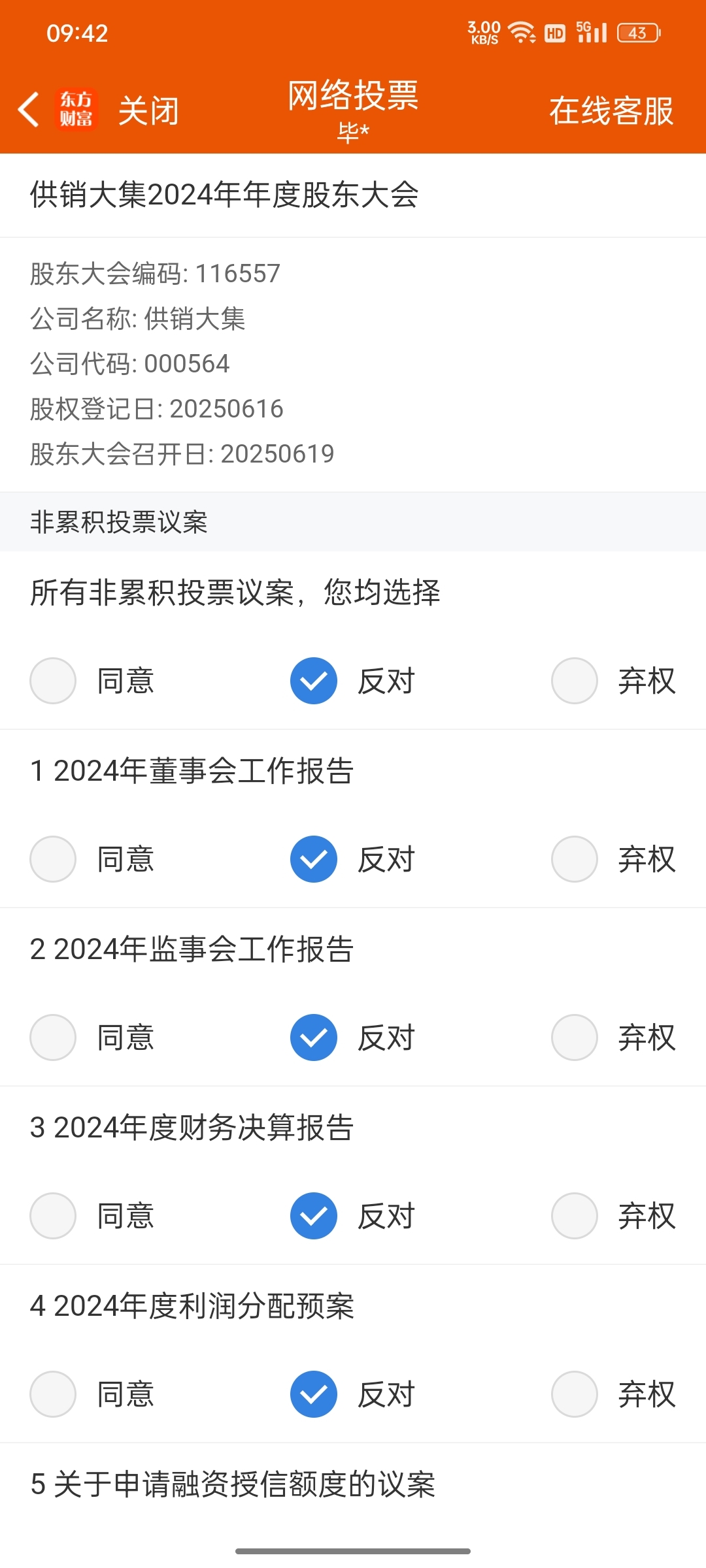This screenshot has width=706, height=1568.
Task: Tap the 东方财富 app logo icon
Action: pos(76,109)
